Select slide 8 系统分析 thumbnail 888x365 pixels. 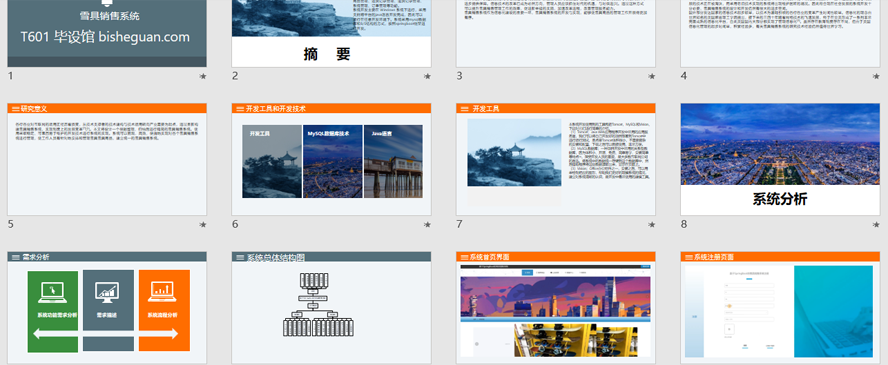coord(780,159)
